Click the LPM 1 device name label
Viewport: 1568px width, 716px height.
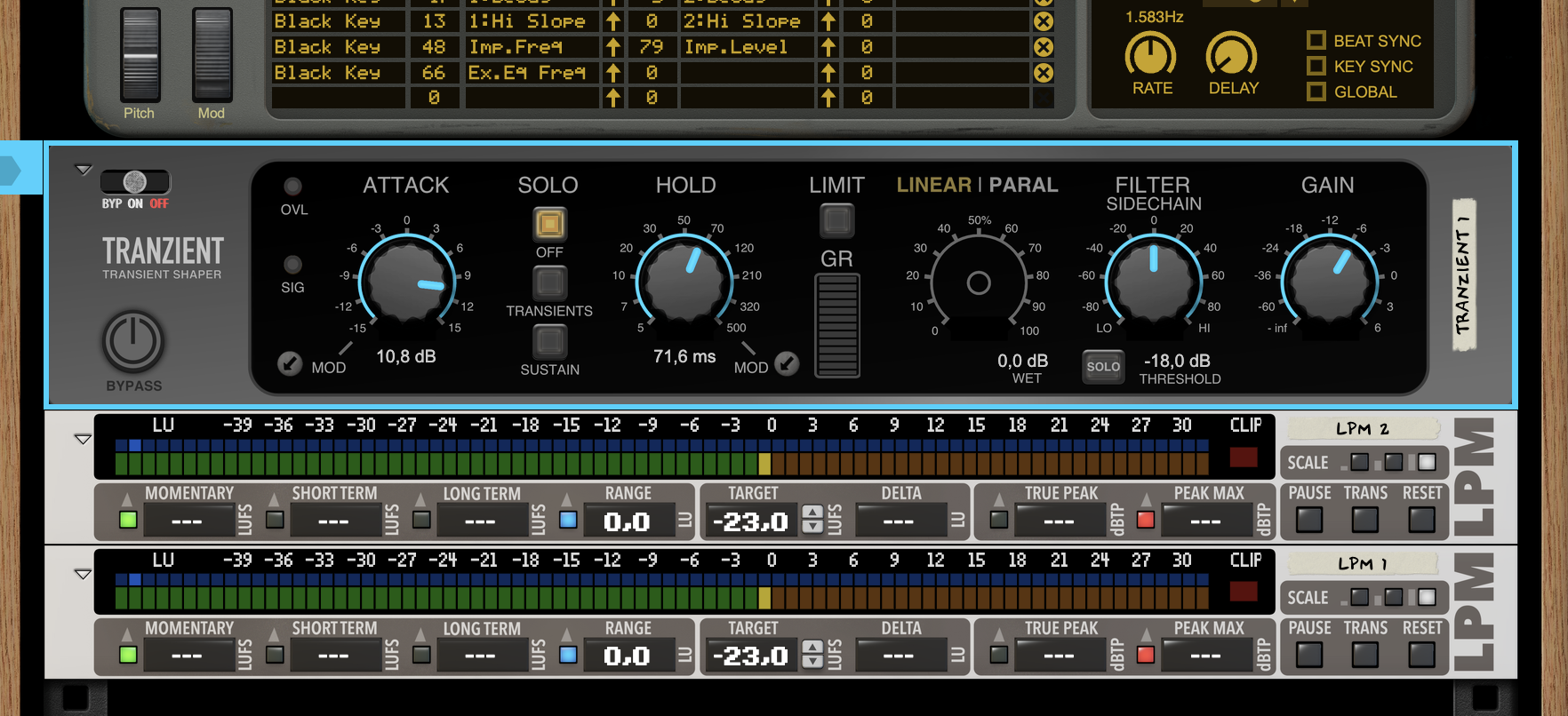coord(1363,564)
